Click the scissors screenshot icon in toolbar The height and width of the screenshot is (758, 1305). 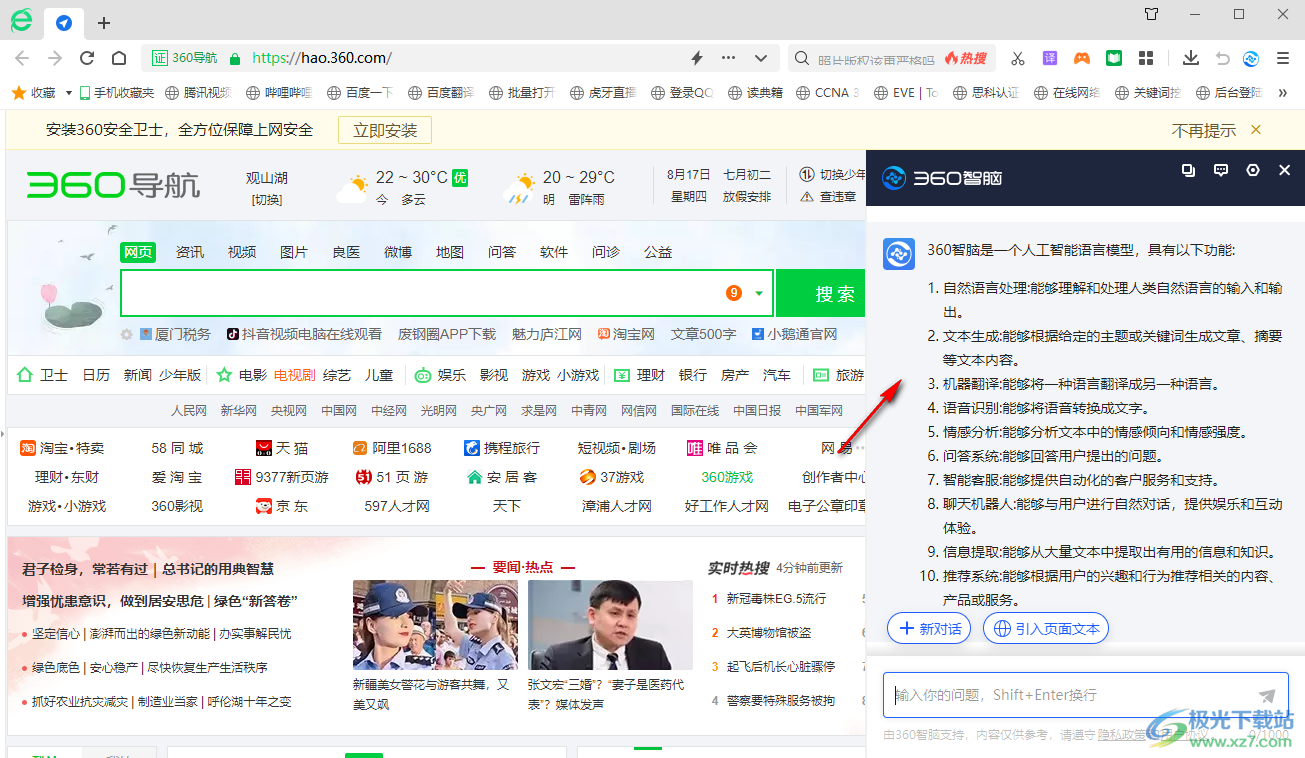pos(1018,58)
